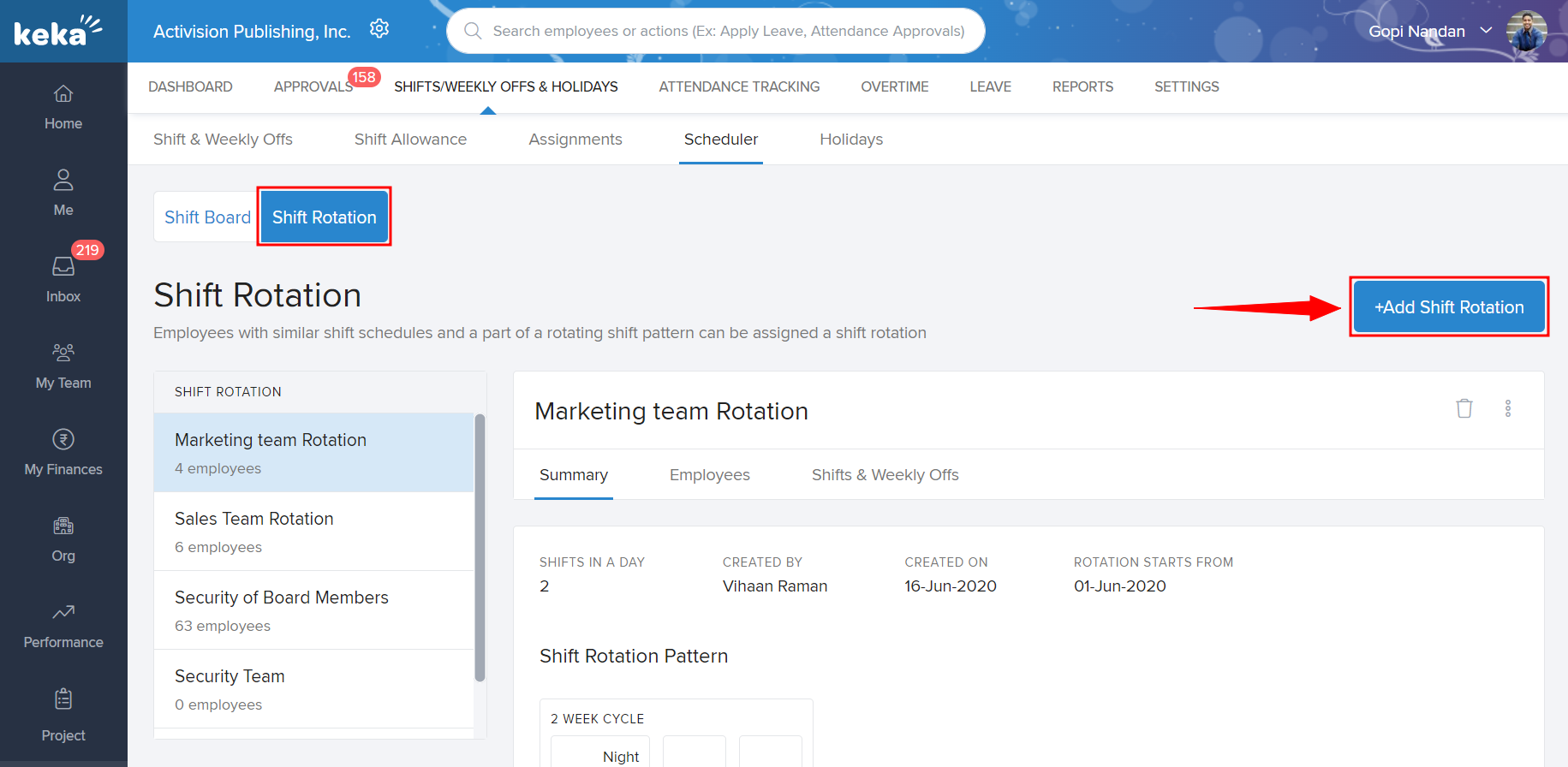Click the settings gear next to company name
This screenshot has height=767, width=1568.
point(379,30)
